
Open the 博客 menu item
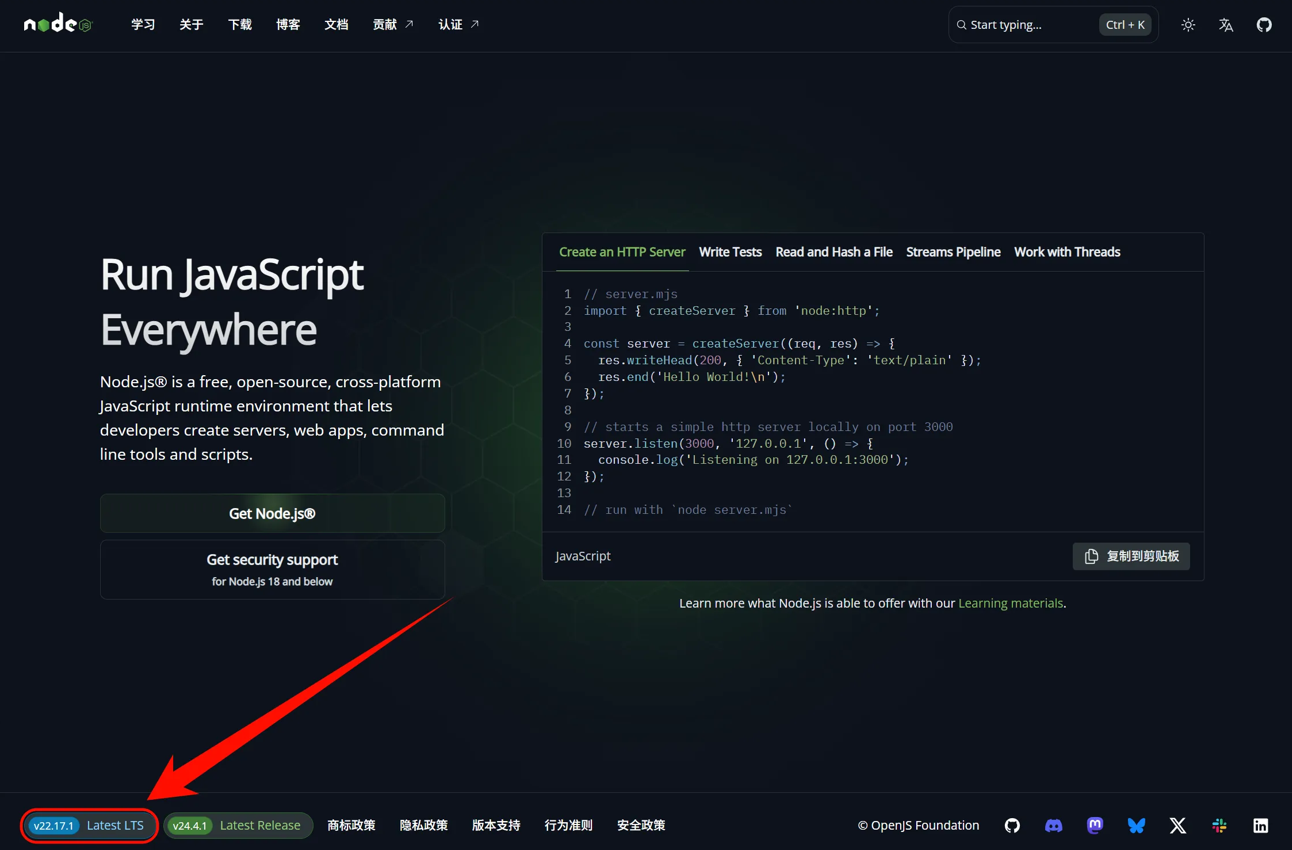click(x=288, y=25)
